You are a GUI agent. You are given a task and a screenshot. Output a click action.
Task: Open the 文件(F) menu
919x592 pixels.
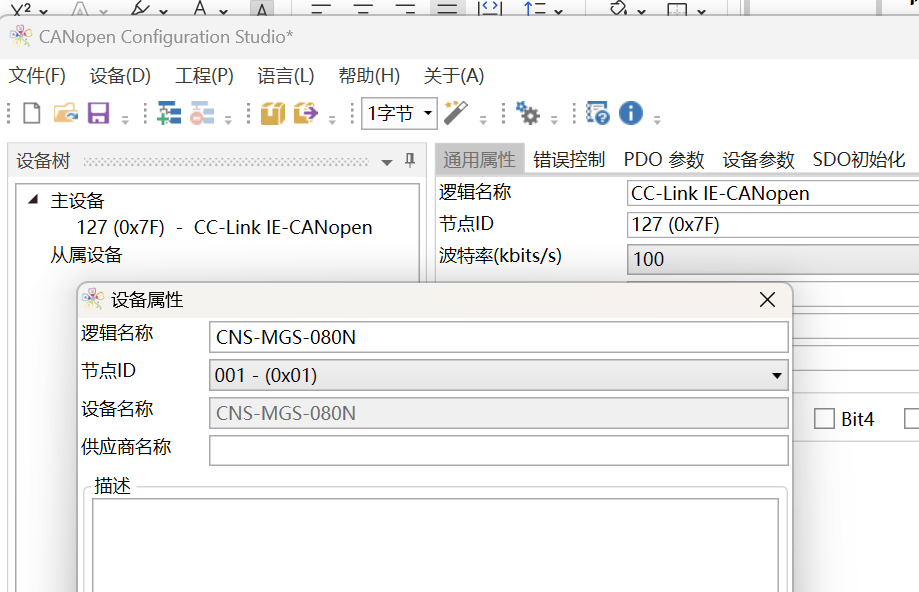[x=37, y=76]
